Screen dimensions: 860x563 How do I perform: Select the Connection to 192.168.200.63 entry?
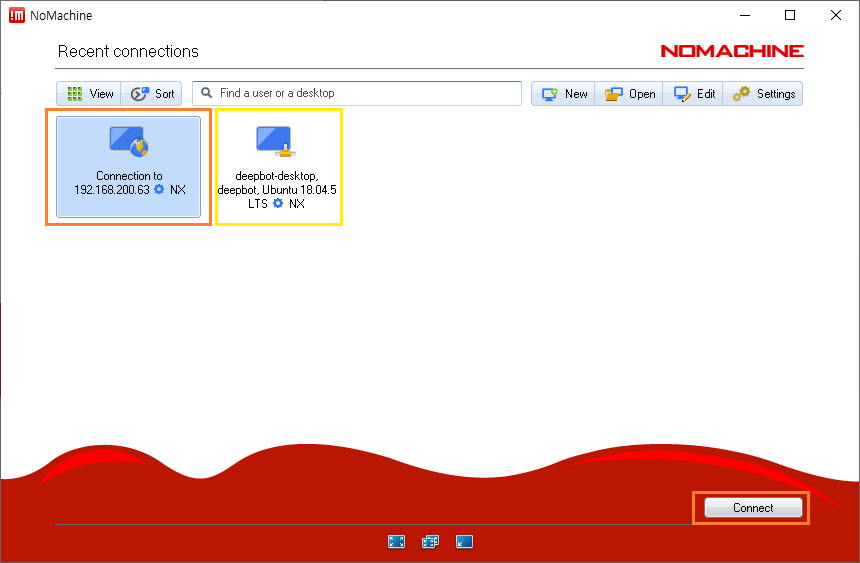pyautogui.click(x=128, y=167)
